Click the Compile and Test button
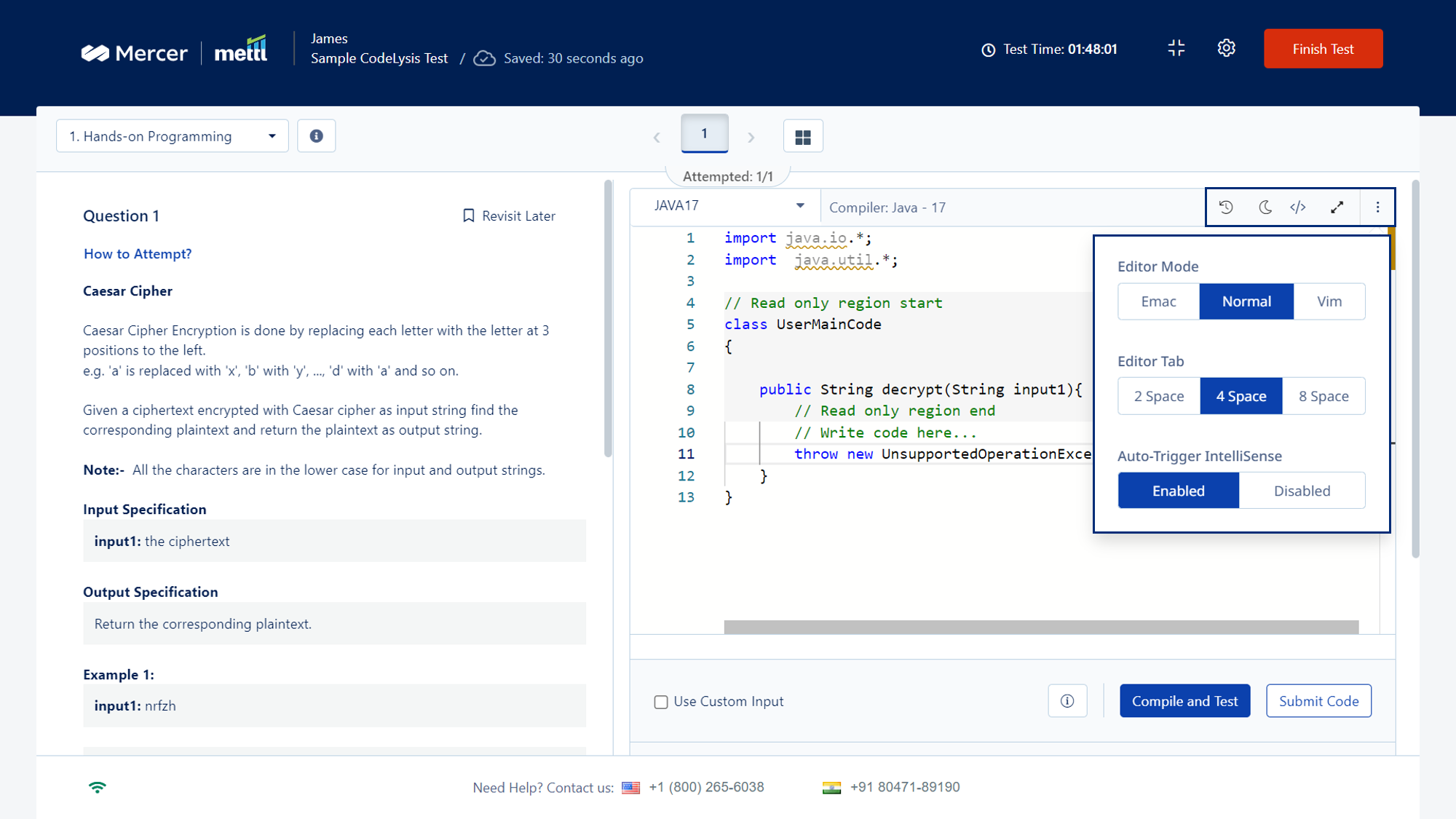This screenshot has width=1456, height=819. [x=1184, y=701]
